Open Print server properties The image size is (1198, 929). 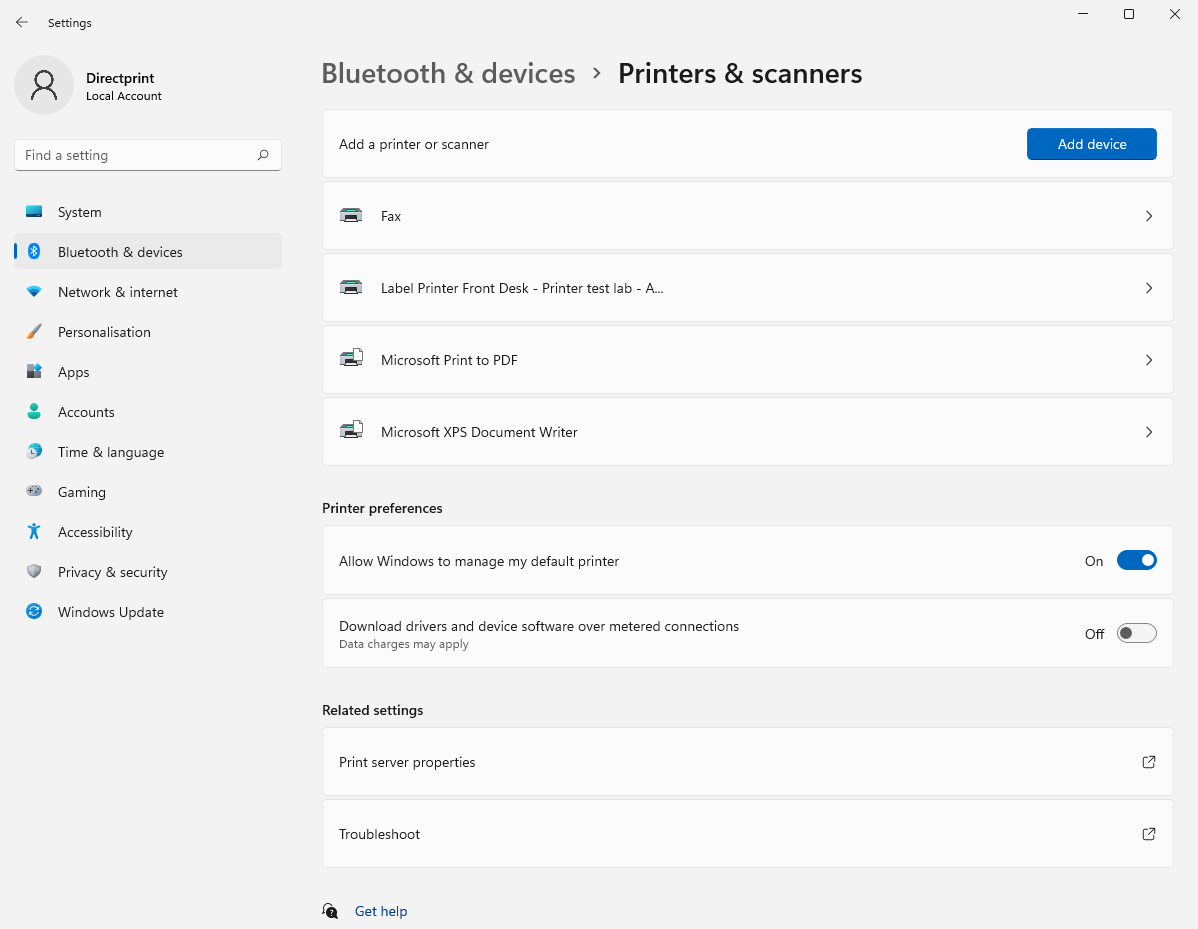coord(747,762)
